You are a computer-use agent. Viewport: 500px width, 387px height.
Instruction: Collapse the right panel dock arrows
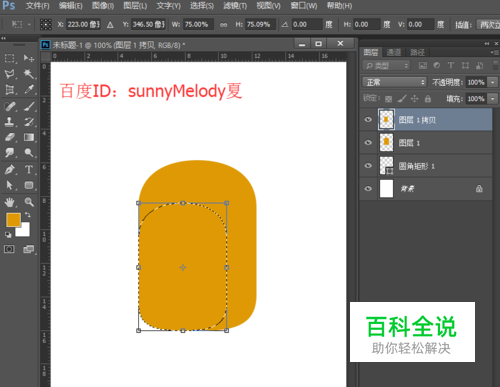(487, 43)
